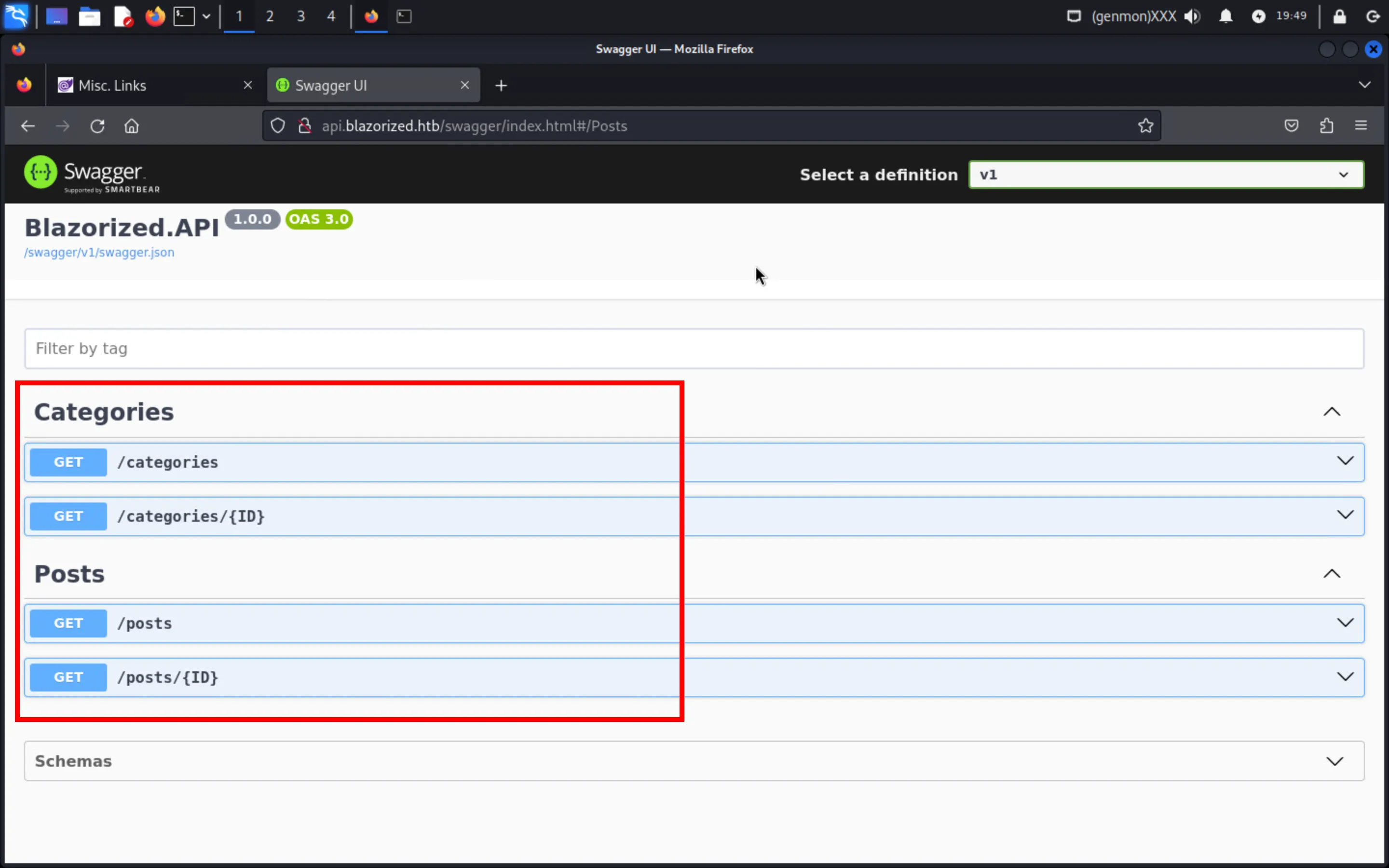Image resolution: width=1389 pixels, height=868 pixels.
Task: Lock the screen with the padlock icon
Action: [1339, 16]
